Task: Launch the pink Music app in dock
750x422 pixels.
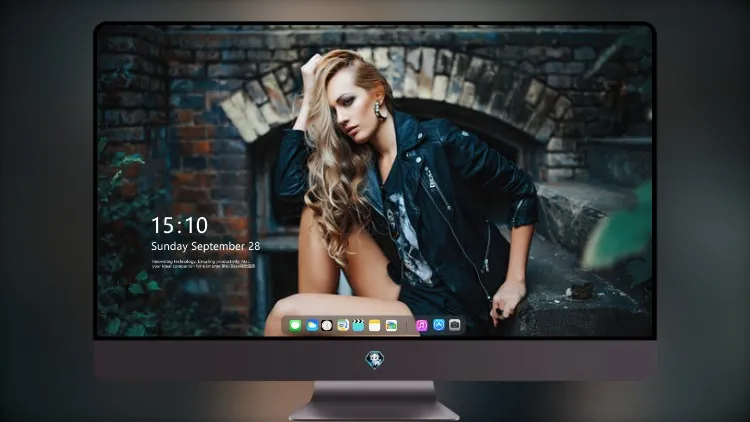Action: pyautogui.click(x=422, y=325)
